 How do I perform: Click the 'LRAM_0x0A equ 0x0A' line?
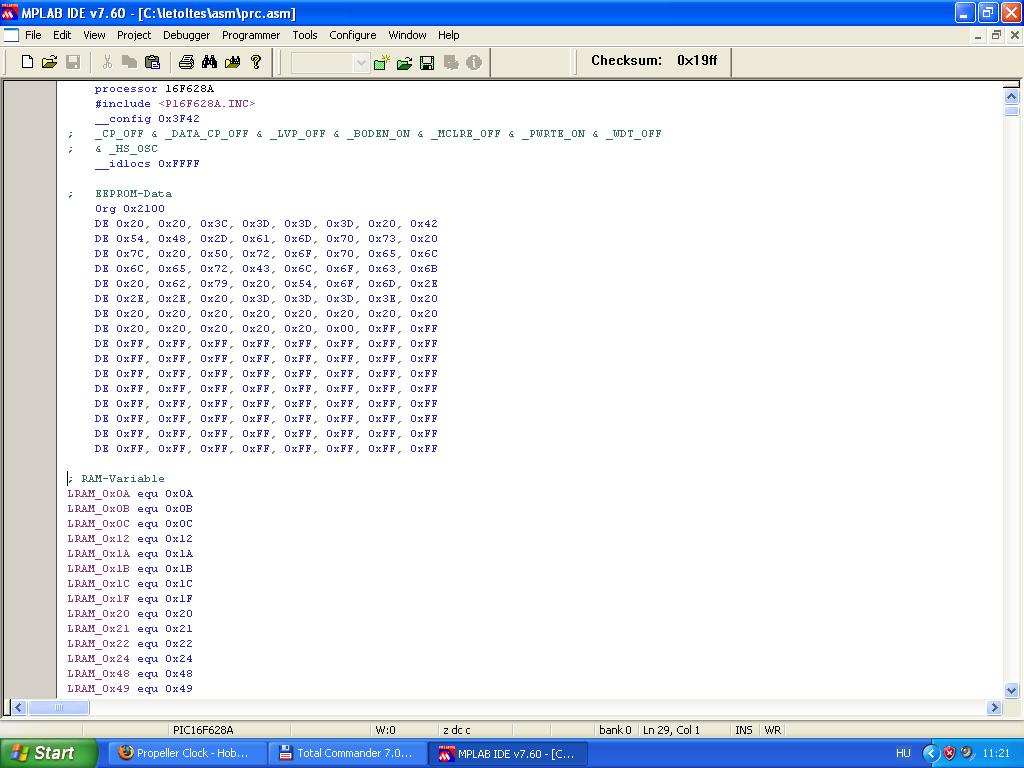point(130,494)
